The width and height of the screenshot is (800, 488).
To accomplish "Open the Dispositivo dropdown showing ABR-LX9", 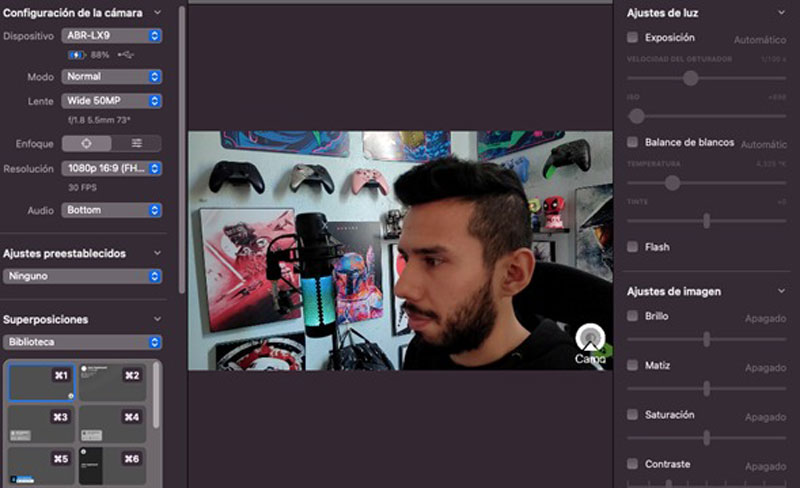I will [111, 36].
